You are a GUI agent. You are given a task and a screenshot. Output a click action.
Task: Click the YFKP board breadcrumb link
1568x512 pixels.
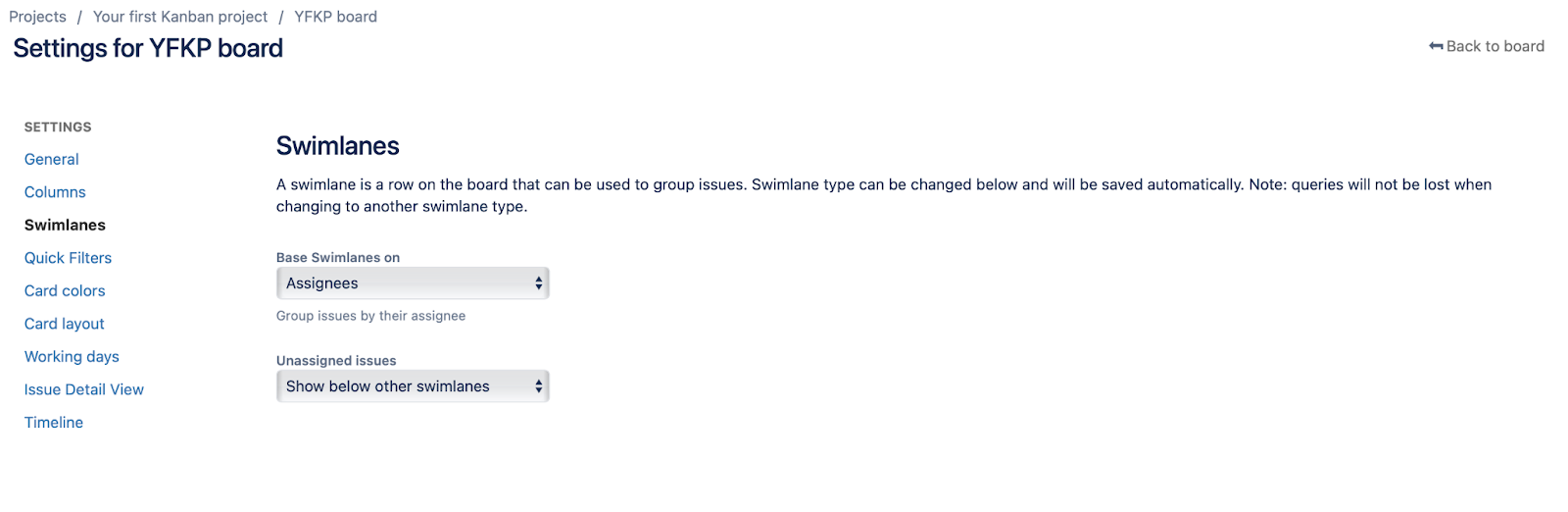(x=335, y=17)
